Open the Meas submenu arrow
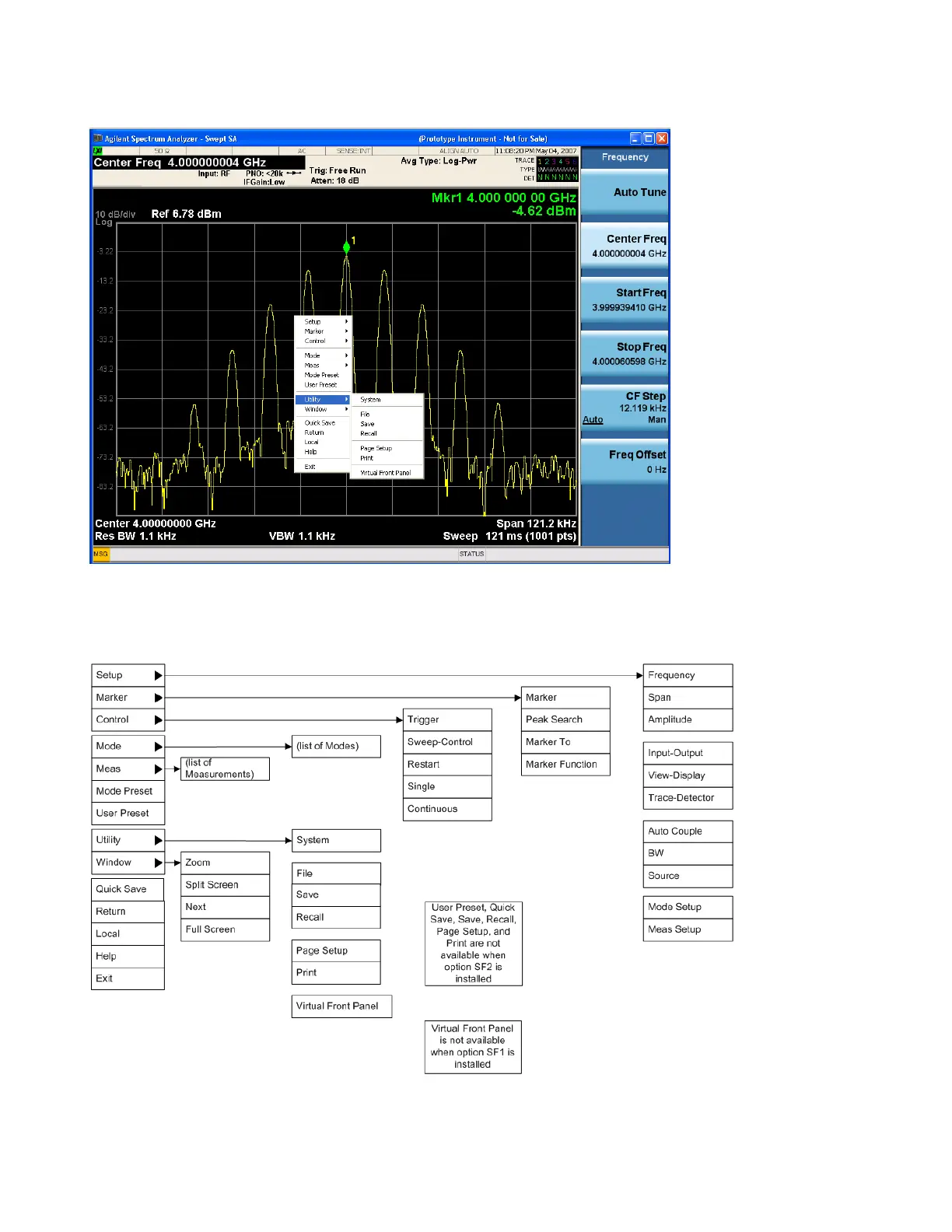Screen dimensions: 952x1232 (346, 366)
